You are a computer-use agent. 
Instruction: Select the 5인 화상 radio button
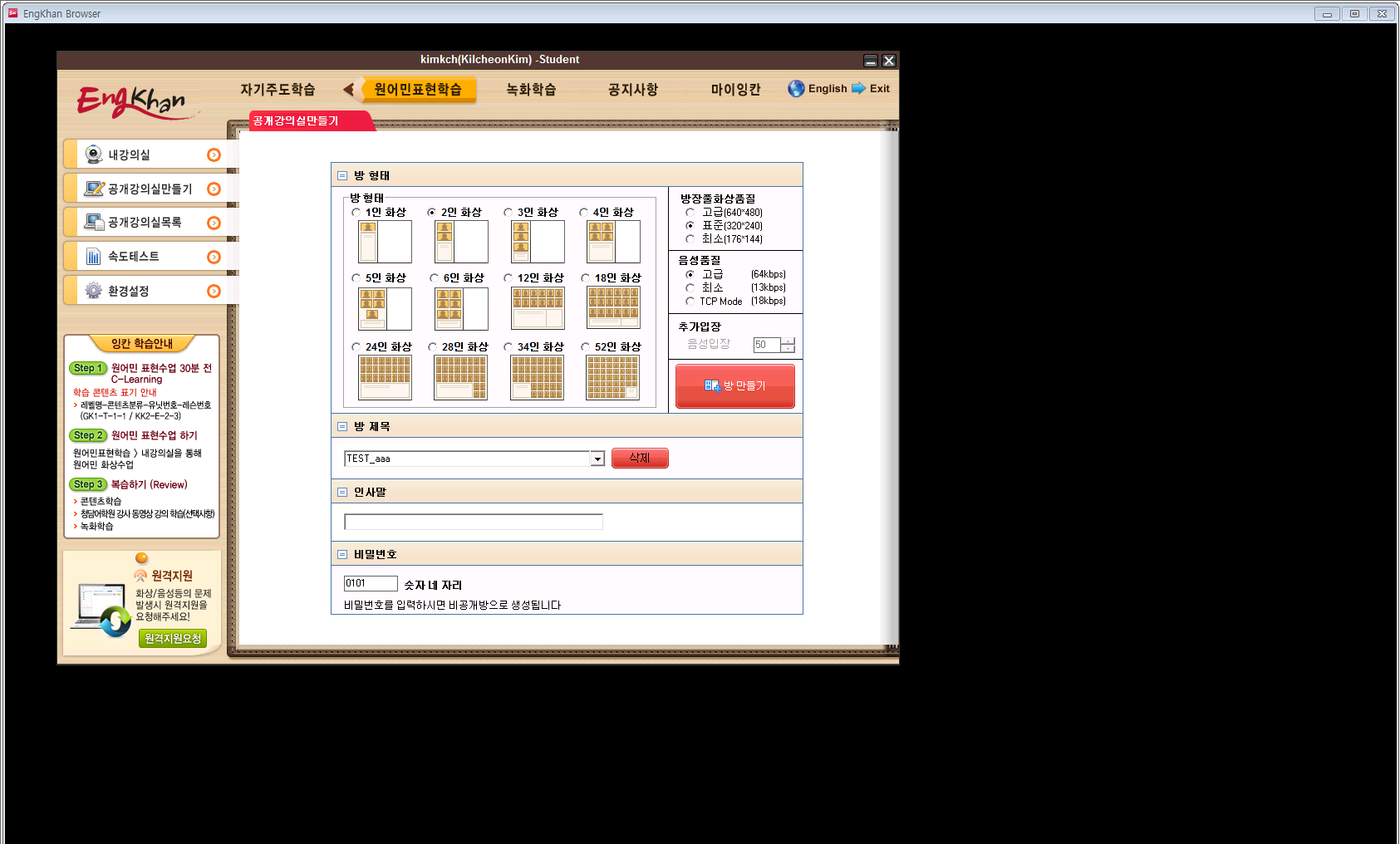pos(356,277)
